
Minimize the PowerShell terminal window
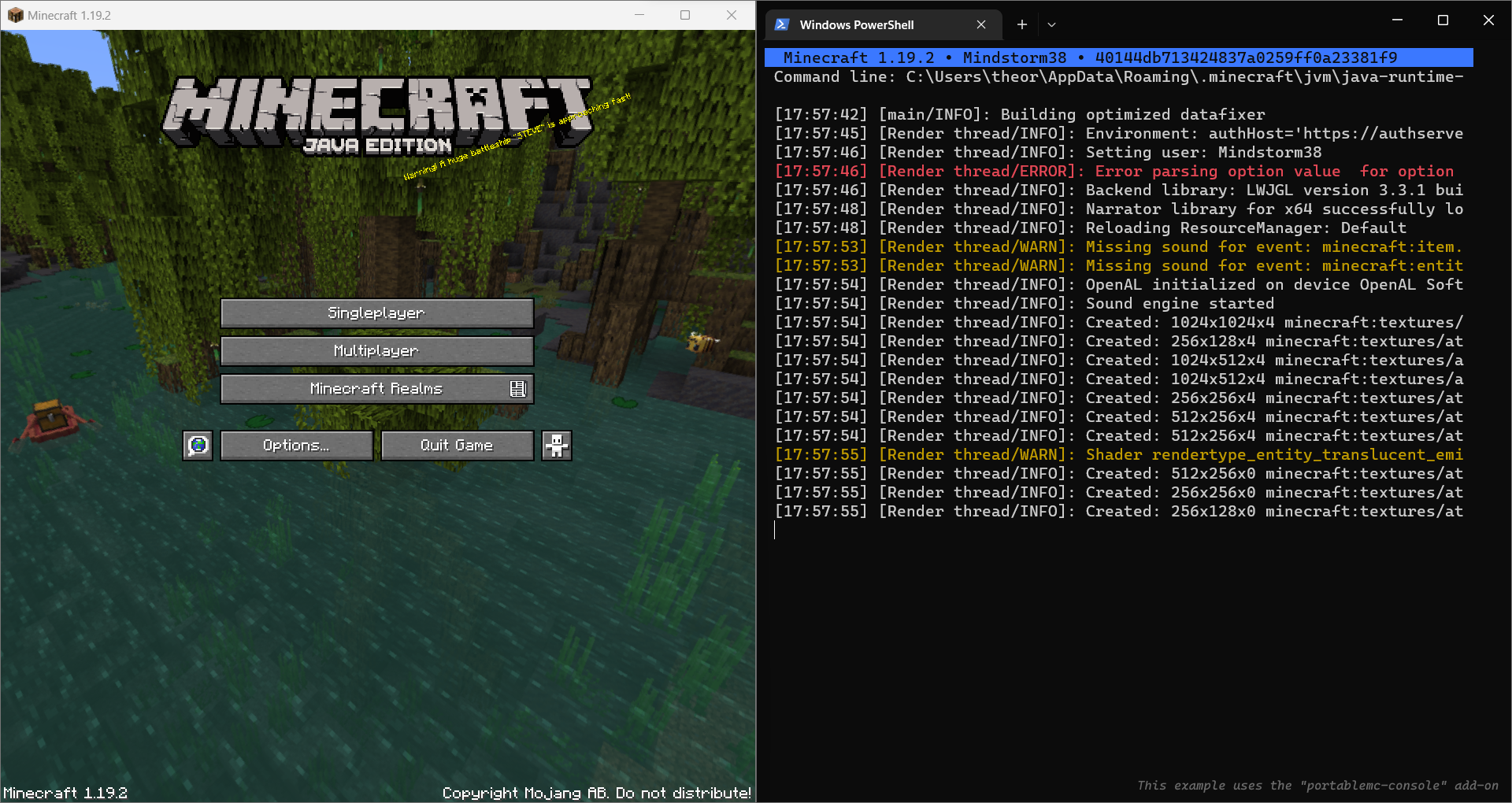pos(1397,20)
